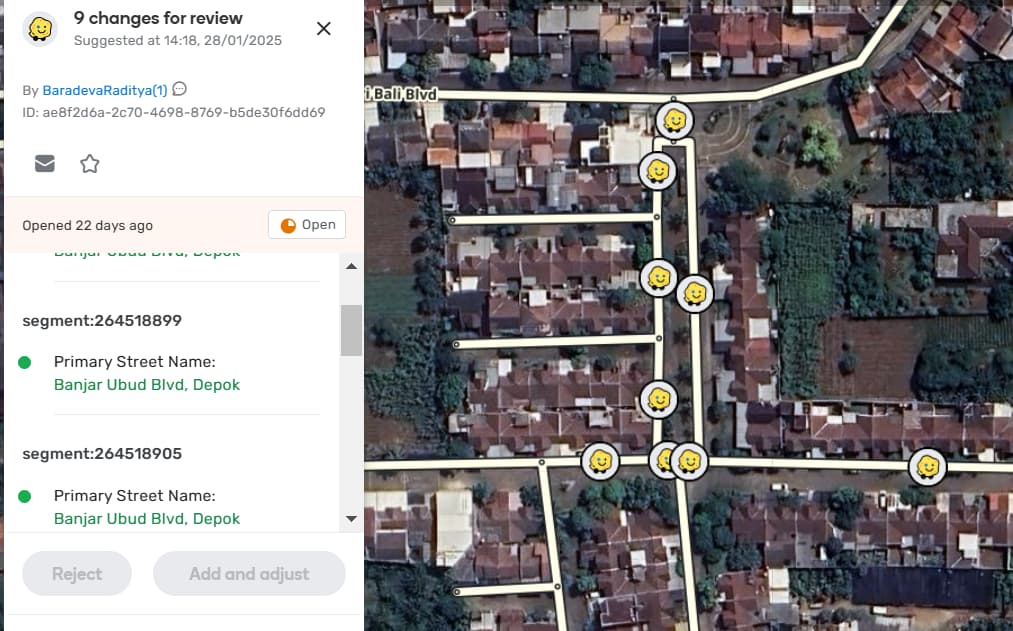Select the Waze marker at far east of horizontal road
The height and width of the screenshot is (631, 1013).
[927, 467]
